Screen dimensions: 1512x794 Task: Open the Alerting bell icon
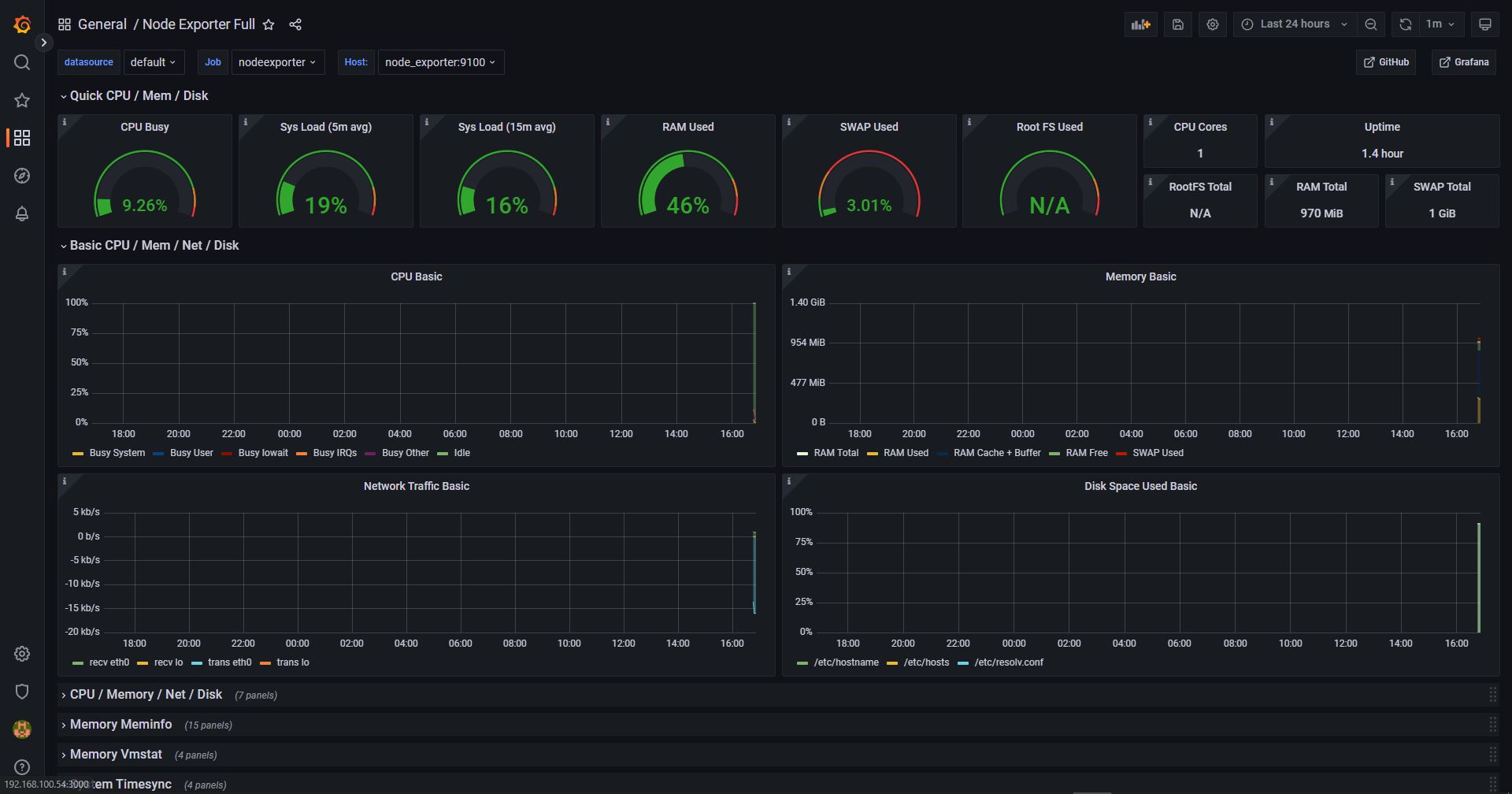click(22, 213)
